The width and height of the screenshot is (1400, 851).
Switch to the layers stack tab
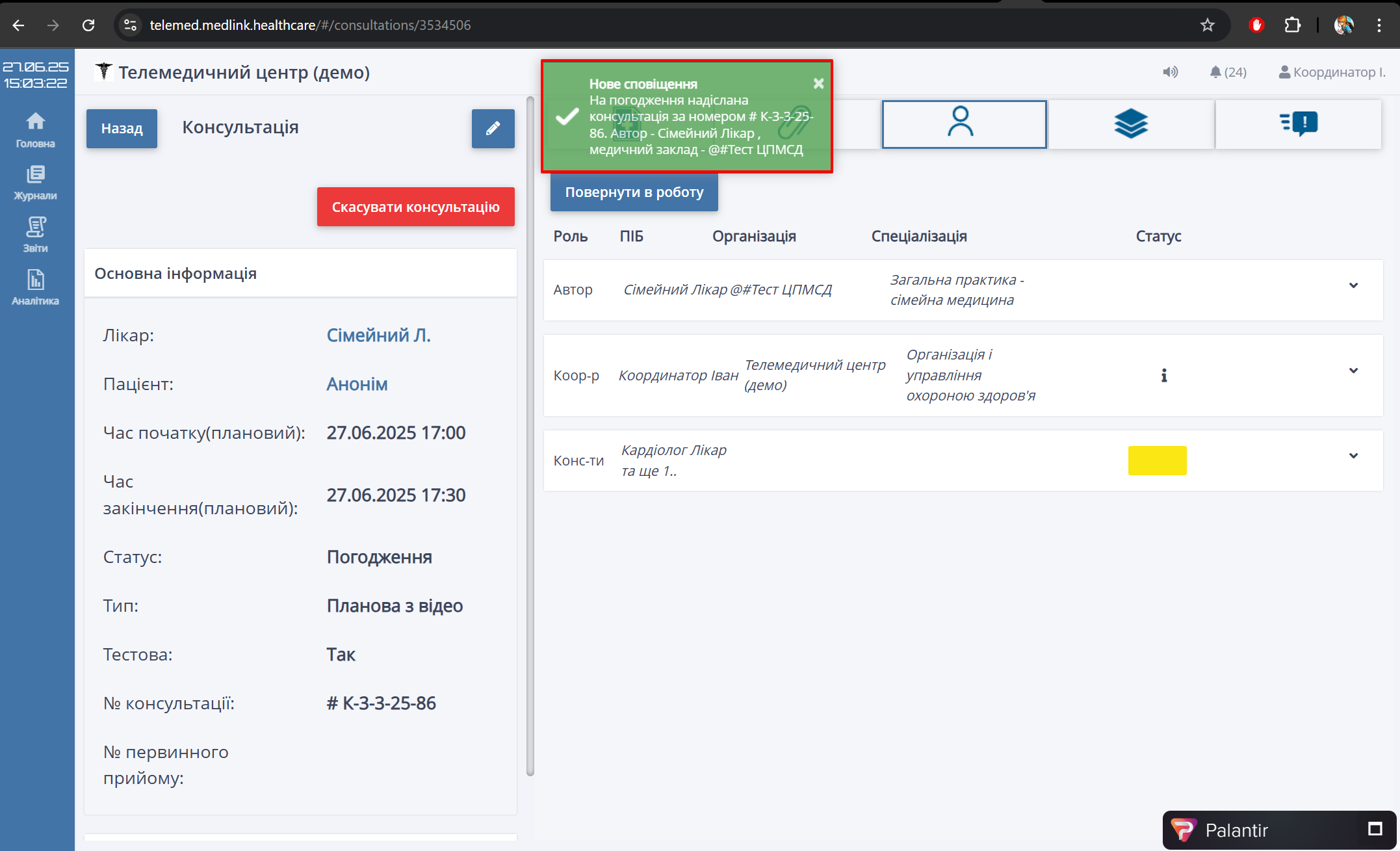[1131, 124]
